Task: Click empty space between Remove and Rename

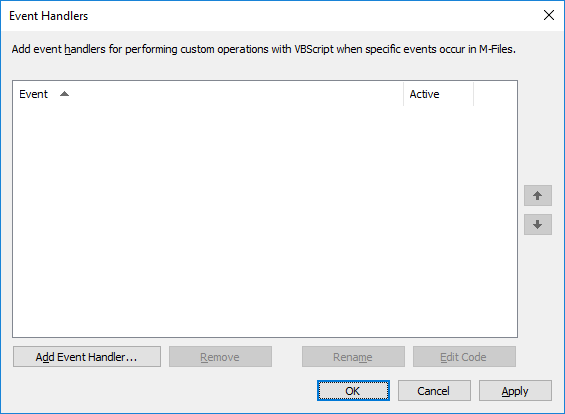Action: (x=287, y=357)
